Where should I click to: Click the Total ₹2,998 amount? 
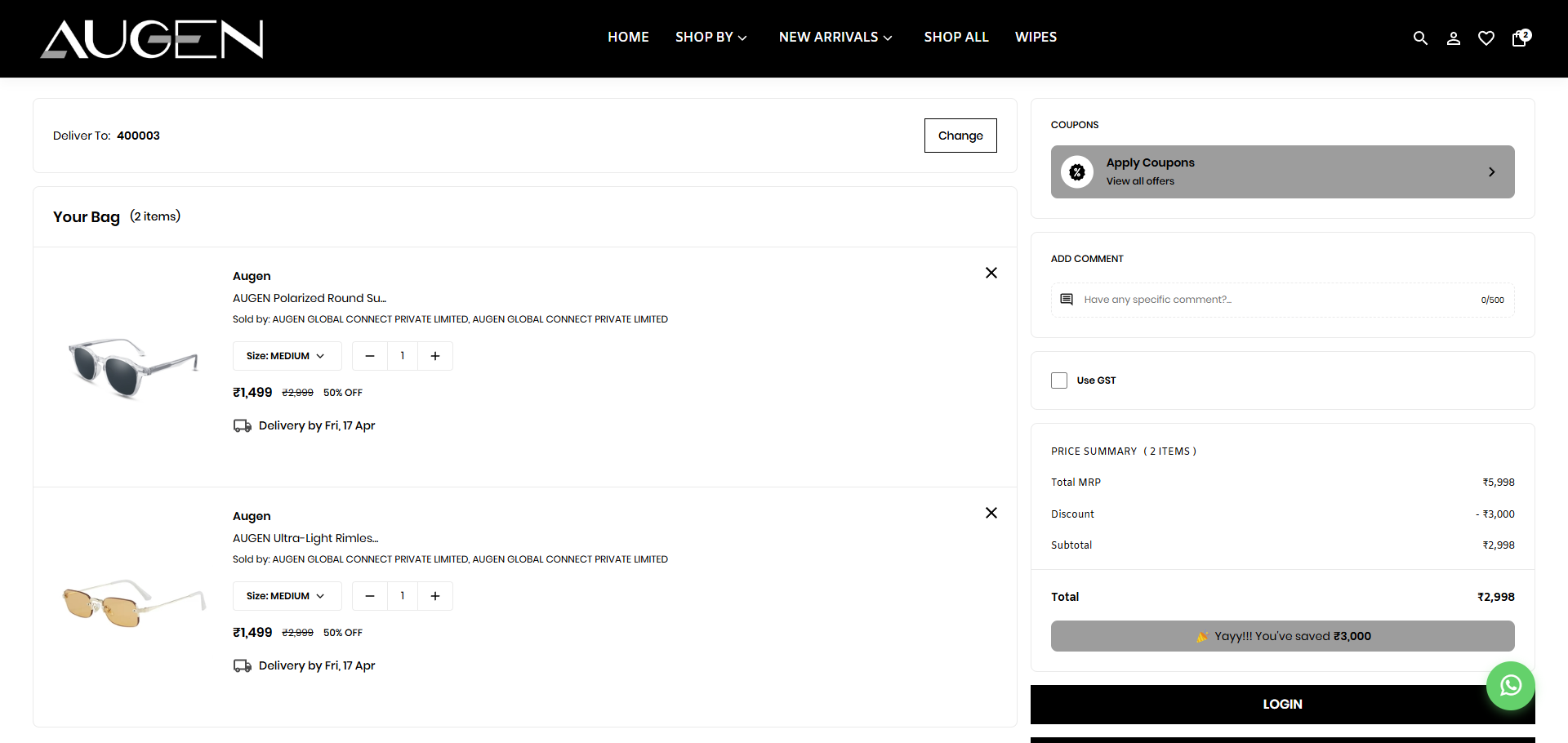[1496, 597]
